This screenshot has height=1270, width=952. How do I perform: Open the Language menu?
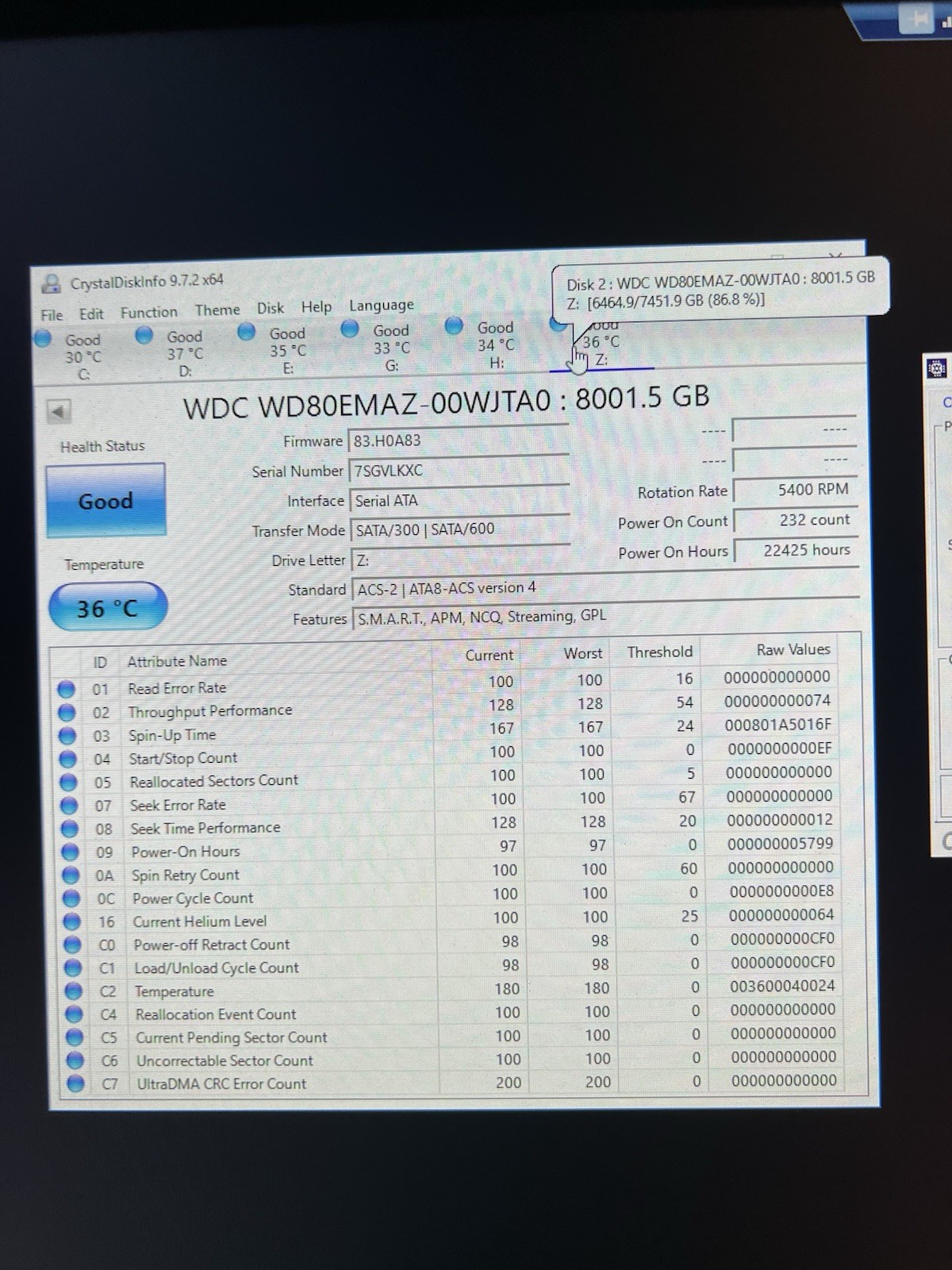click(x=382, y=305)
